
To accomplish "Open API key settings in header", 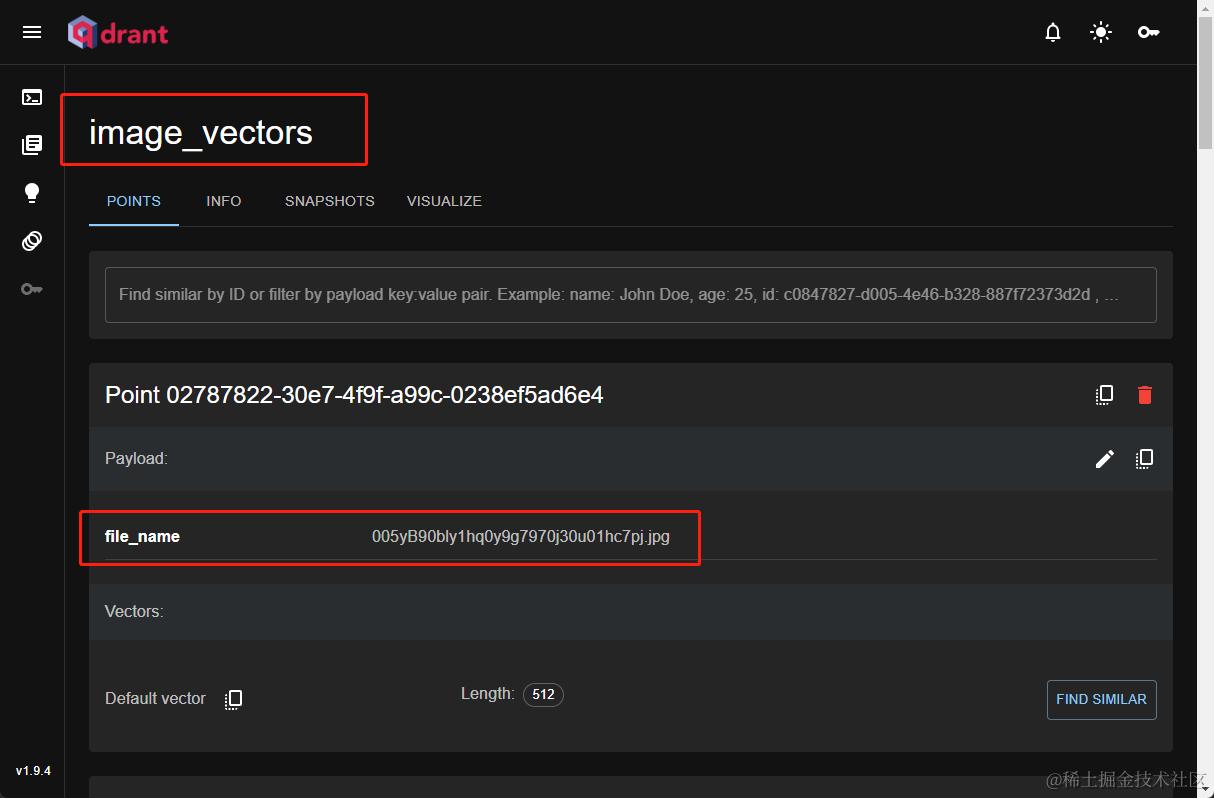I will (1148, 33).
